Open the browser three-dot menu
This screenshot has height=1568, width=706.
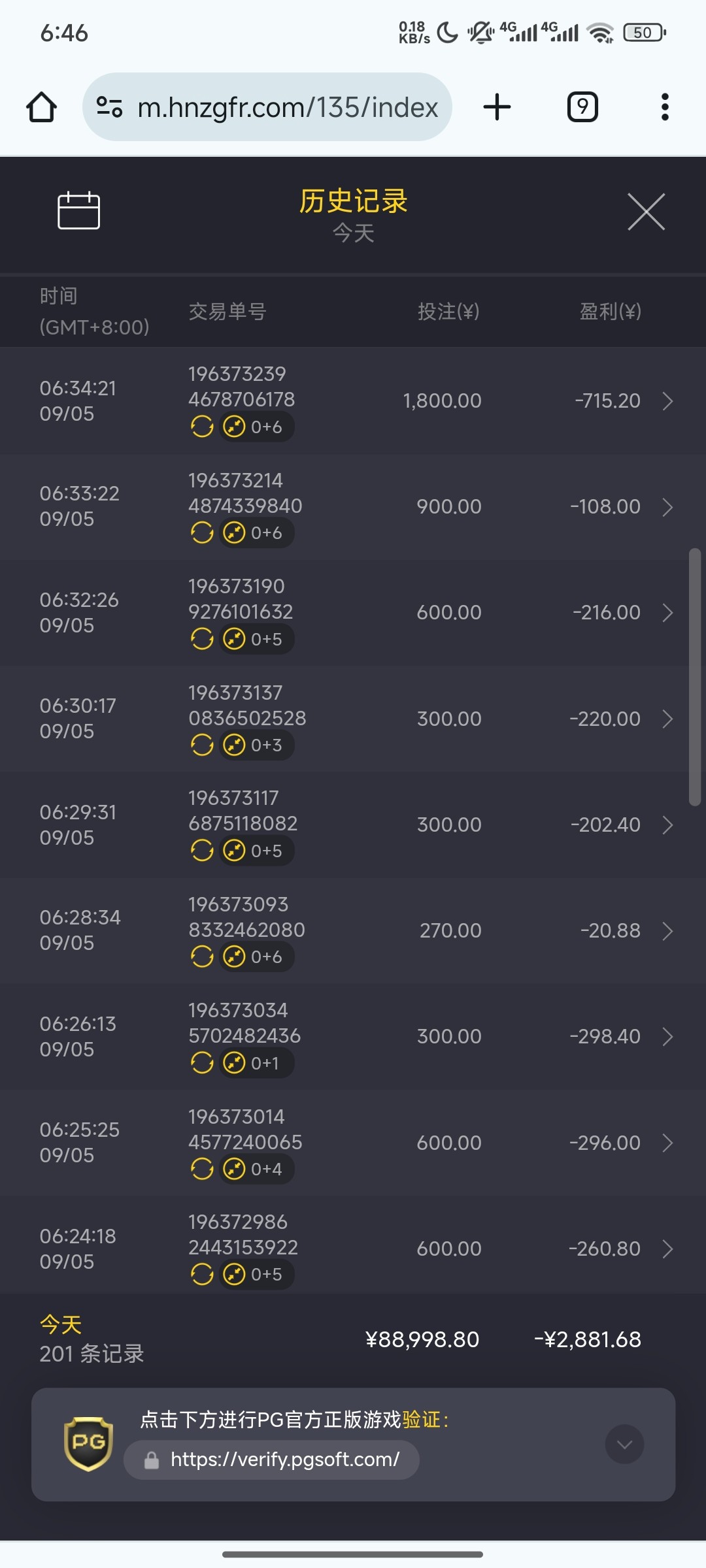[x=665, y=107]
